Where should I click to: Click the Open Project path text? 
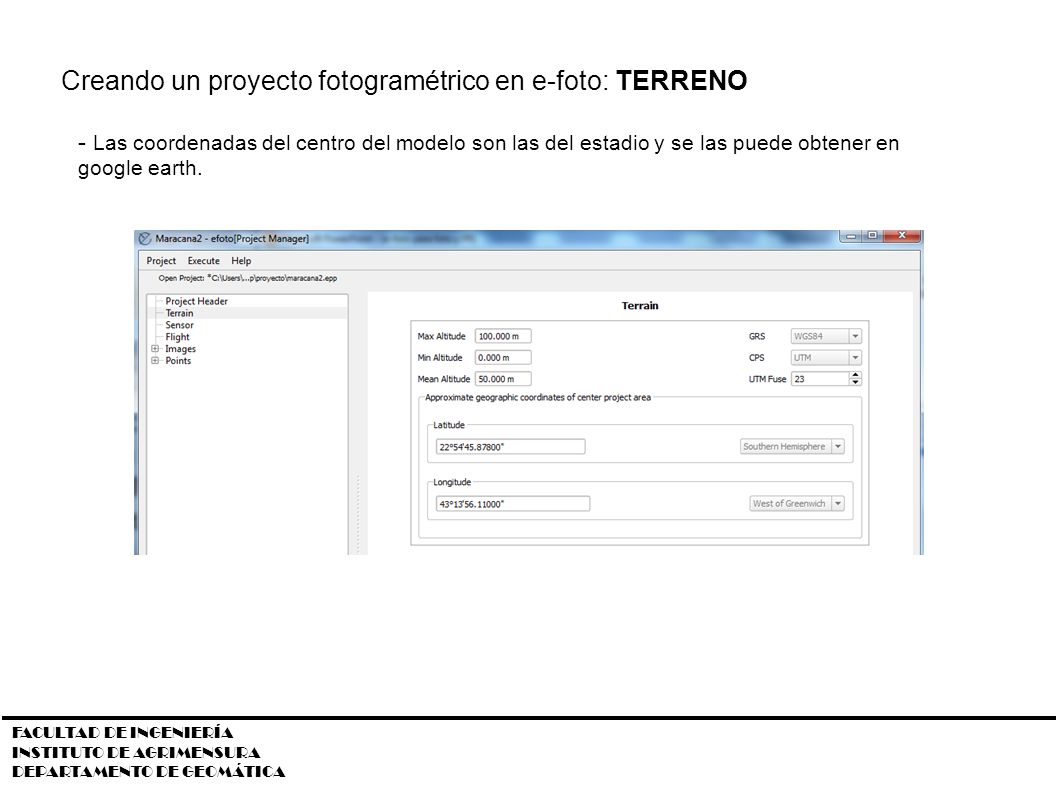click(248, 278)
